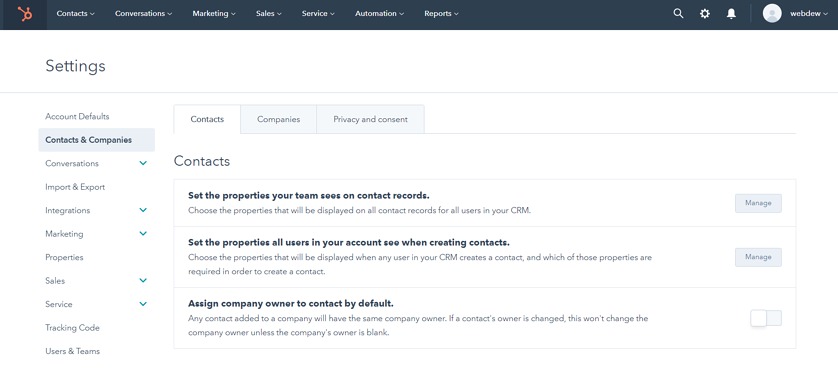Expand the Marketing sidebar chevron
The width and height of the screenshot is (838, 377).
143,234
